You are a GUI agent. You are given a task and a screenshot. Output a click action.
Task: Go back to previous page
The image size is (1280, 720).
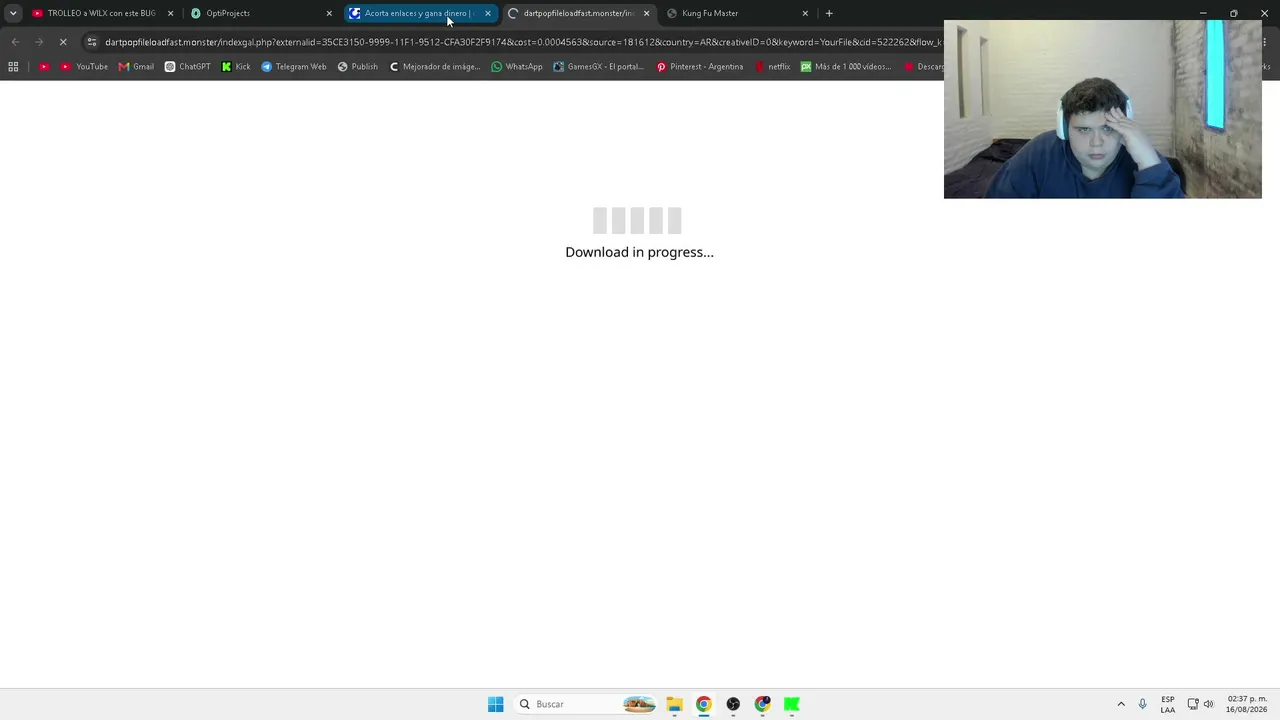(x=15, y=42)
